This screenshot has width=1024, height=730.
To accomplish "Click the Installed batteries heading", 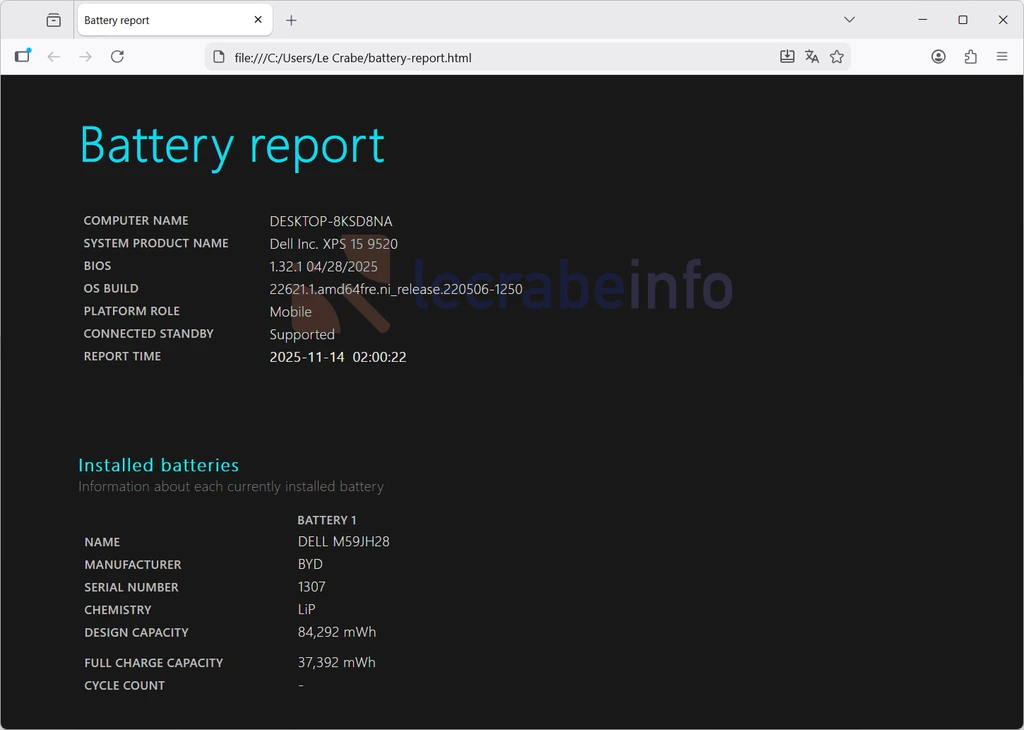I will click(158, 465).
